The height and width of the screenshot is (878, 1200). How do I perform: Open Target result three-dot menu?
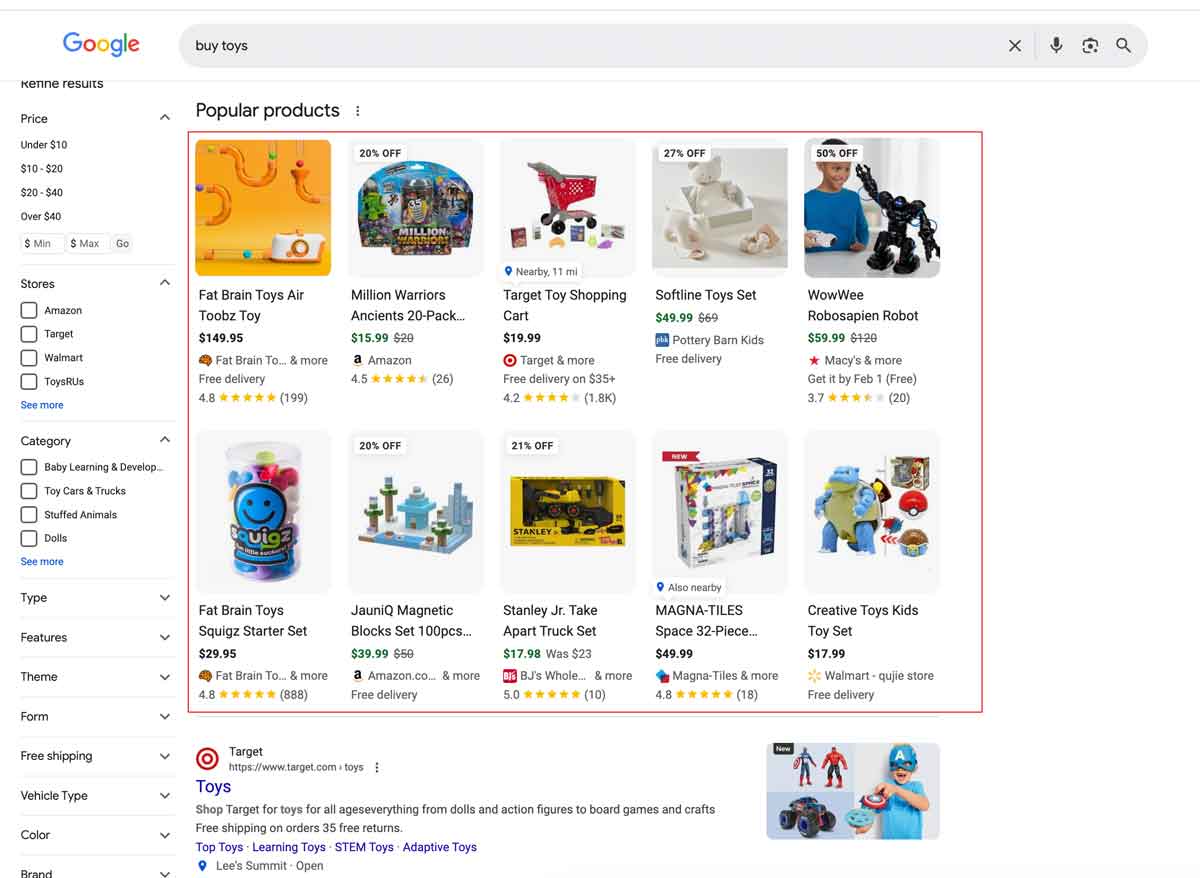pyautogui.click(x=377, y=768)
